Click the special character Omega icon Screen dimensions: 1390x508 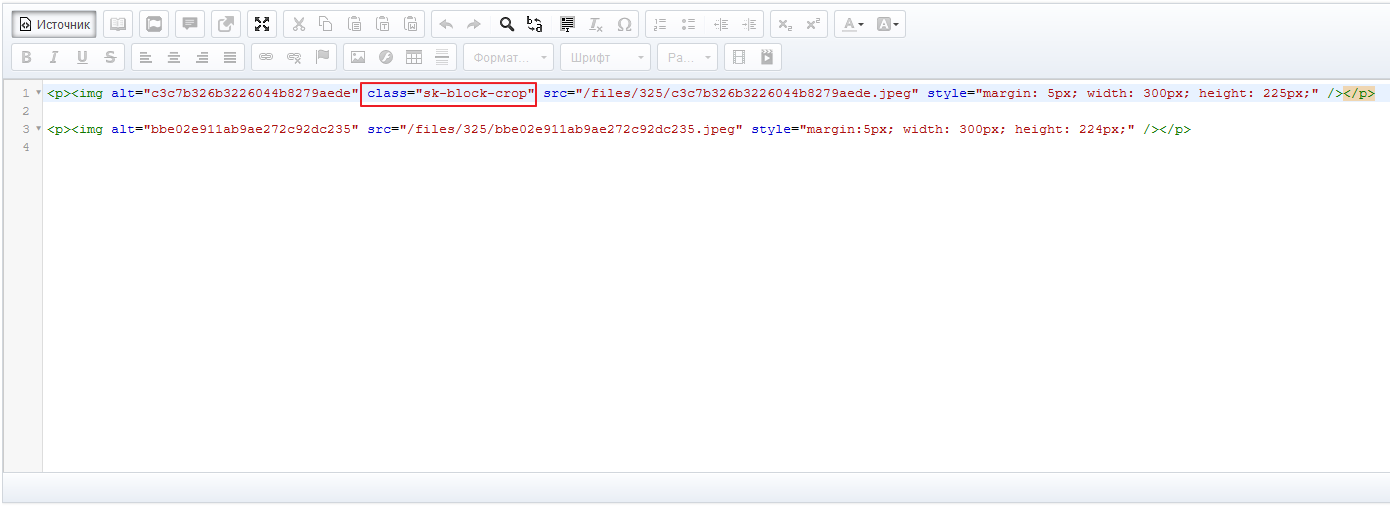coord(624,24)
